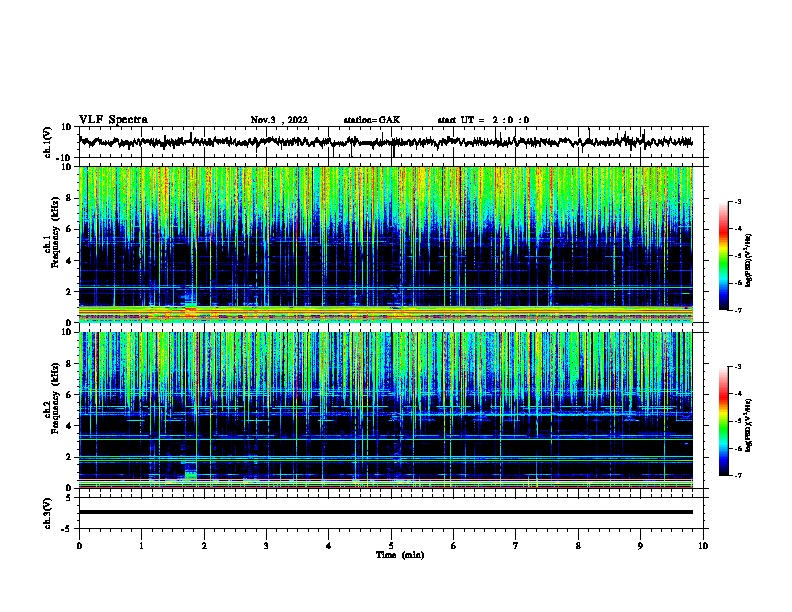The height and width of the screenshot is (612, 792).
Task: Click the "-7" label on the upper colorbar
Action: pos(737,310)
